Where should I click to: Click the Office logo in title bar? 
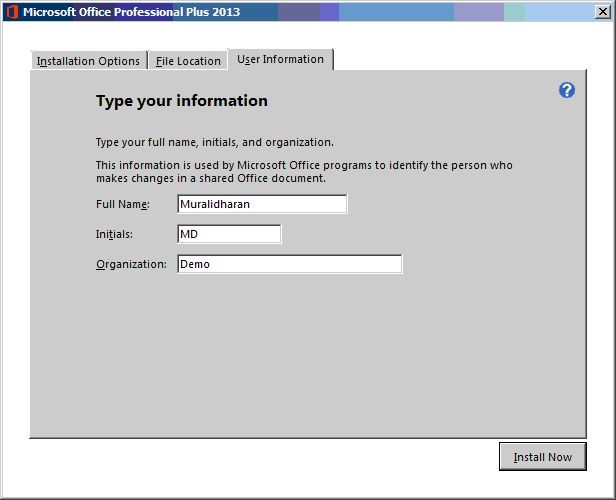[x=12, y=12]
